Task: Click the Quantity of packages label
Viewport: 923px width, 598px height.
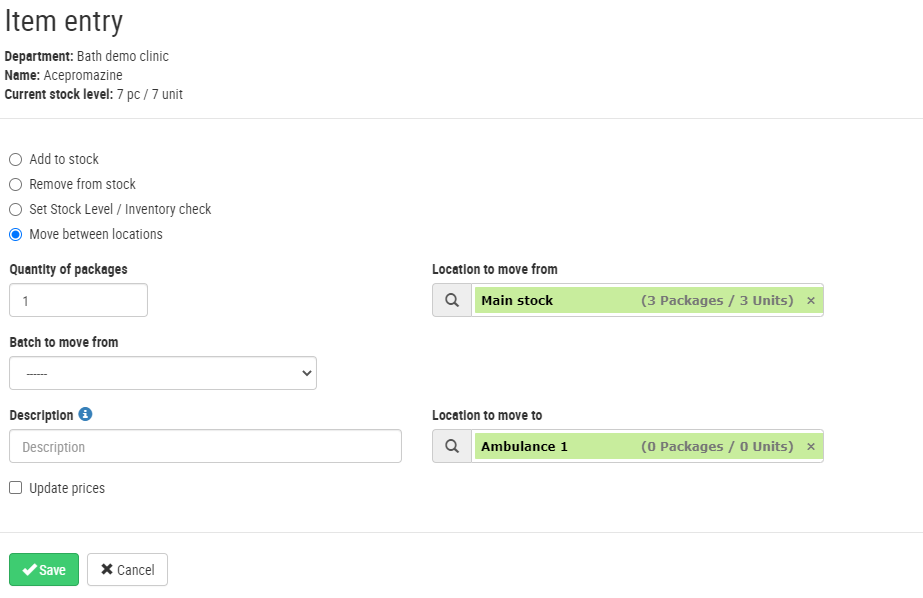Action: tap(68, 269)
